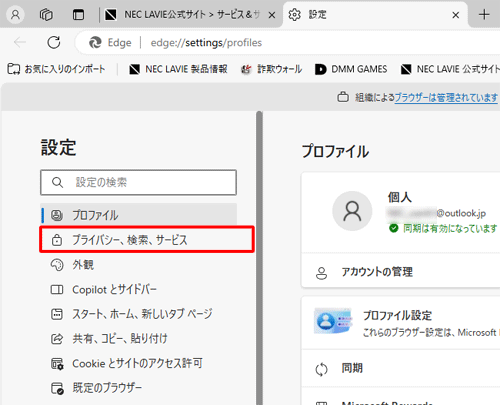Click the profile avatar icon in title bar
The height and width of the screenshot is (405, 500).
15,15
